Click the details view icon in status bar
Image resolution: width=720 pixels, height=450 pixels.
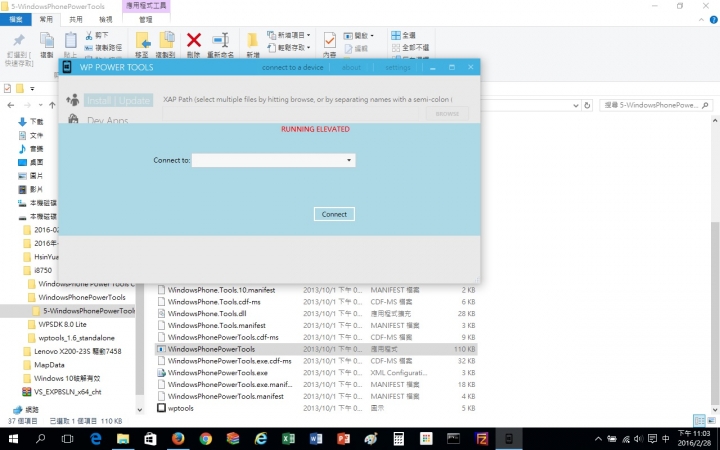[699, 421]
